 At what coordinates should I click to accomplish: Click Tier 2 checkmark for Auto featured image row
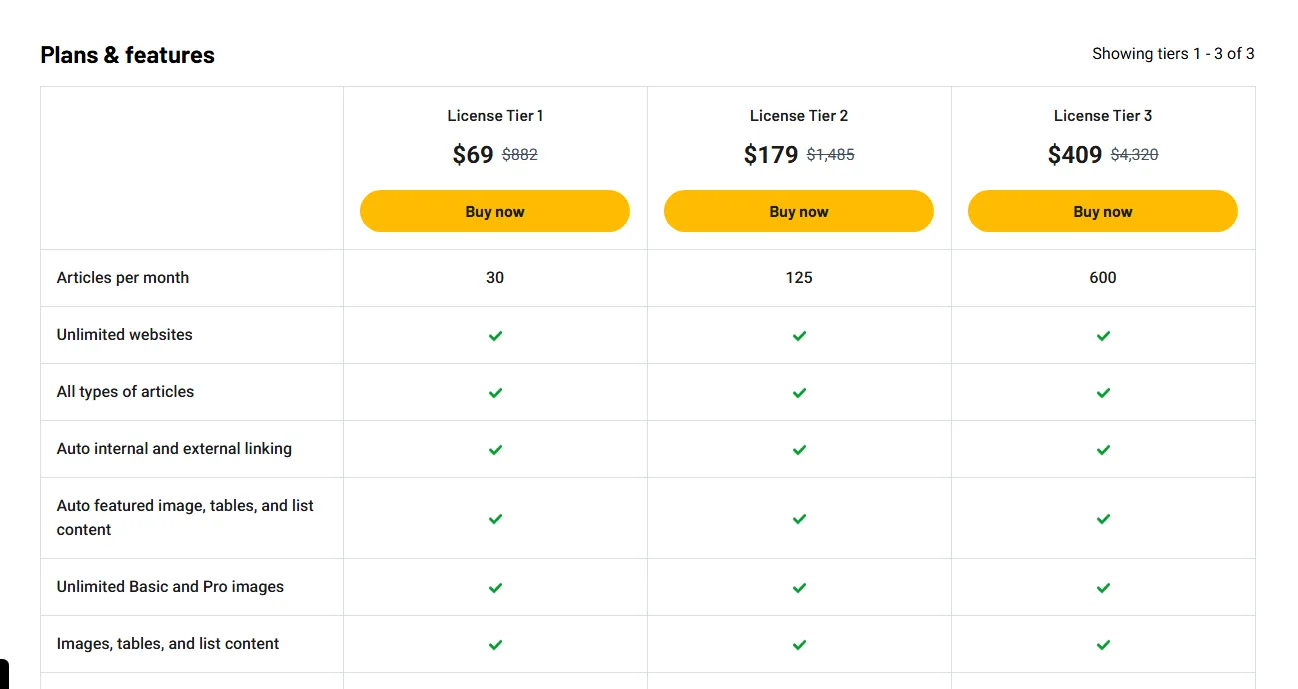point(799,519)
